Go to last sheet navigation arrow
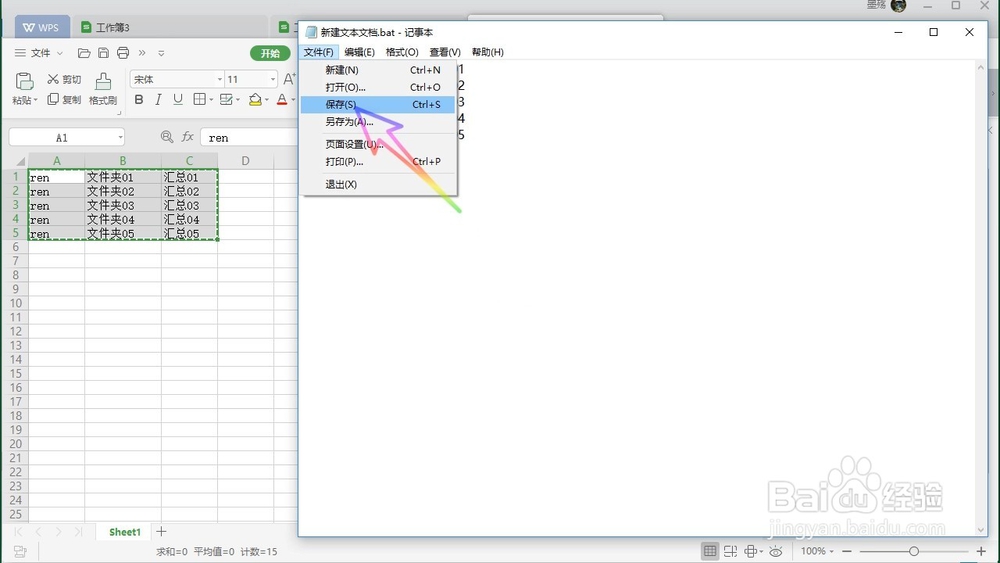The image size is (1000, 563). 78,532
